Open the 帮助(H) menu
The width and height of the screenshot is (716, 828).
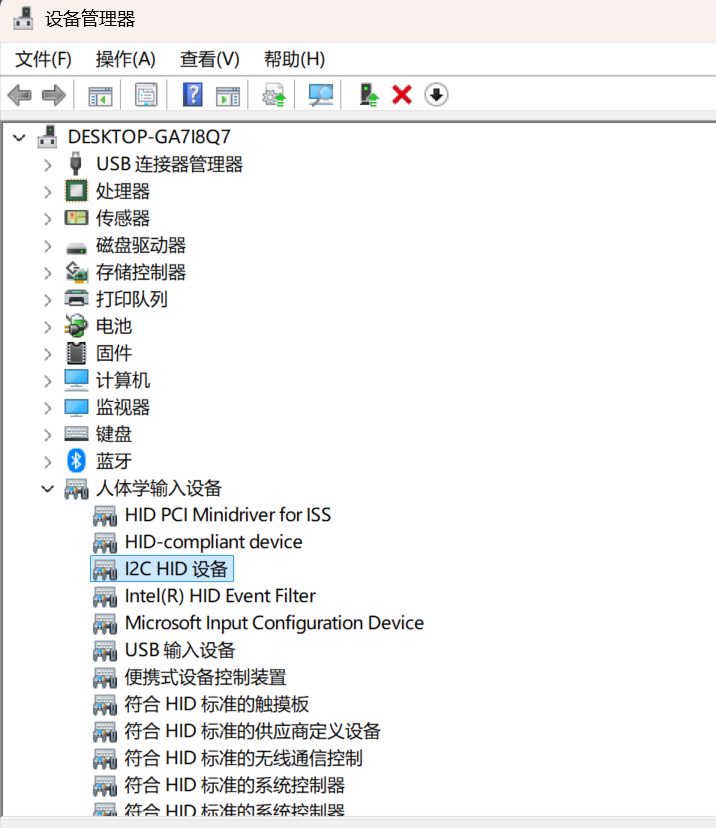[x=295, y=59]
